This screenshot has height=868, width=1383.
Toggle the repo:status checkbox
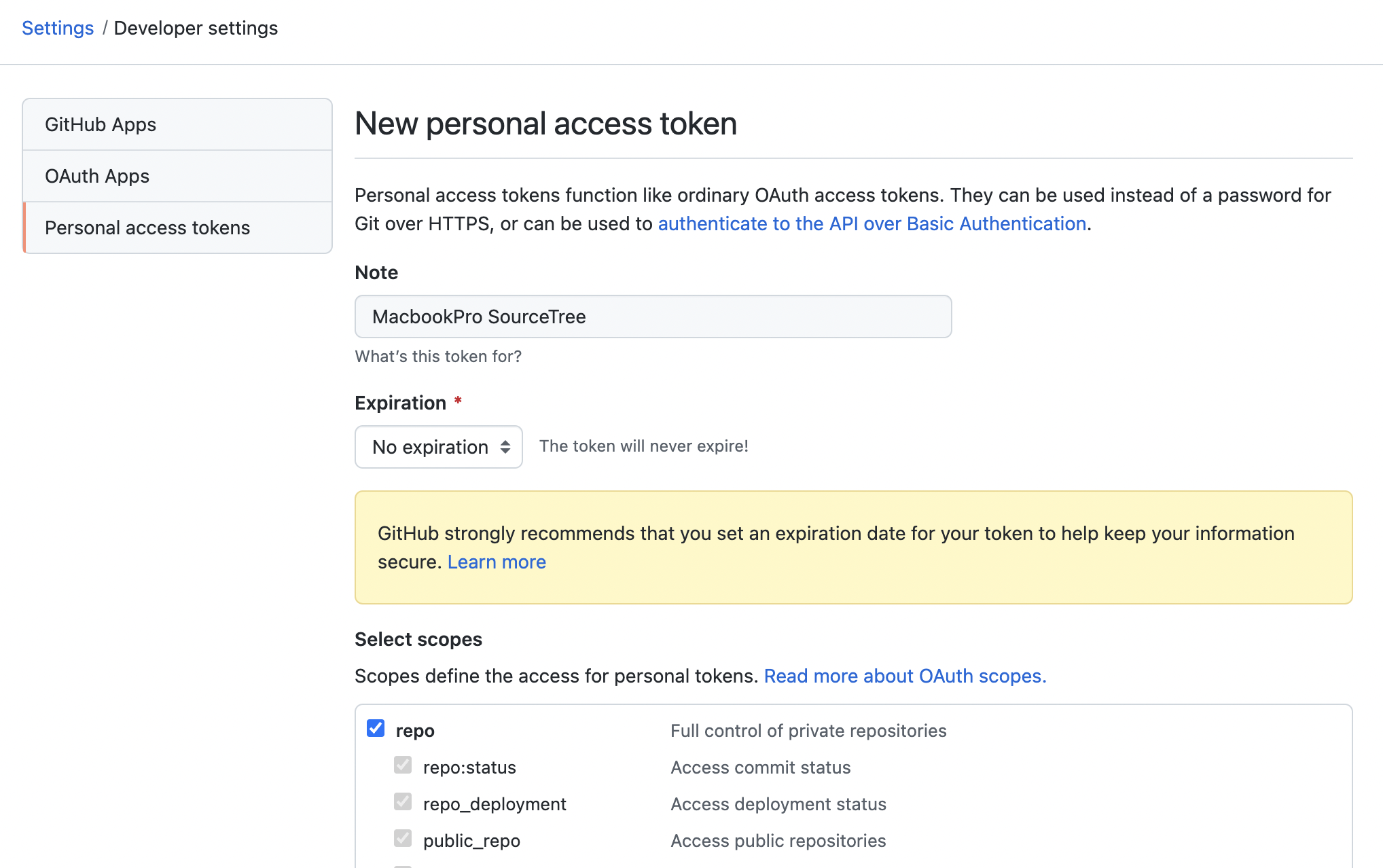tap(403, 765)
